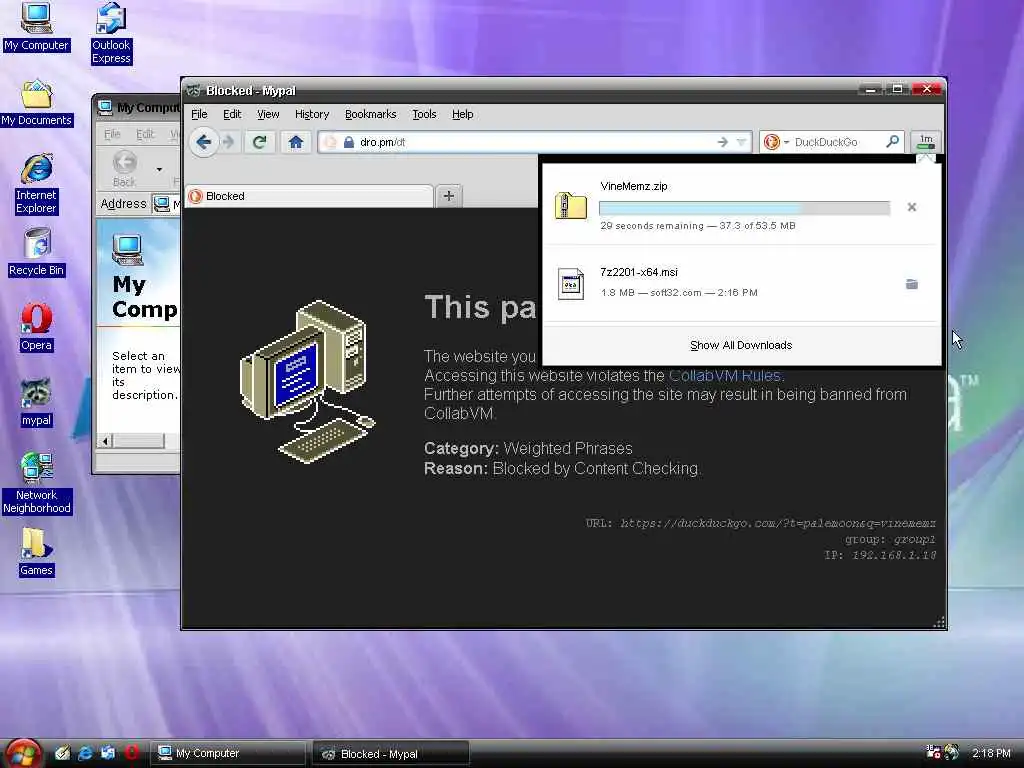The width and height of the screenshot is (1024, 768).
Task: Click the My Computer desktop icon
Action: [x=36, y=27]
